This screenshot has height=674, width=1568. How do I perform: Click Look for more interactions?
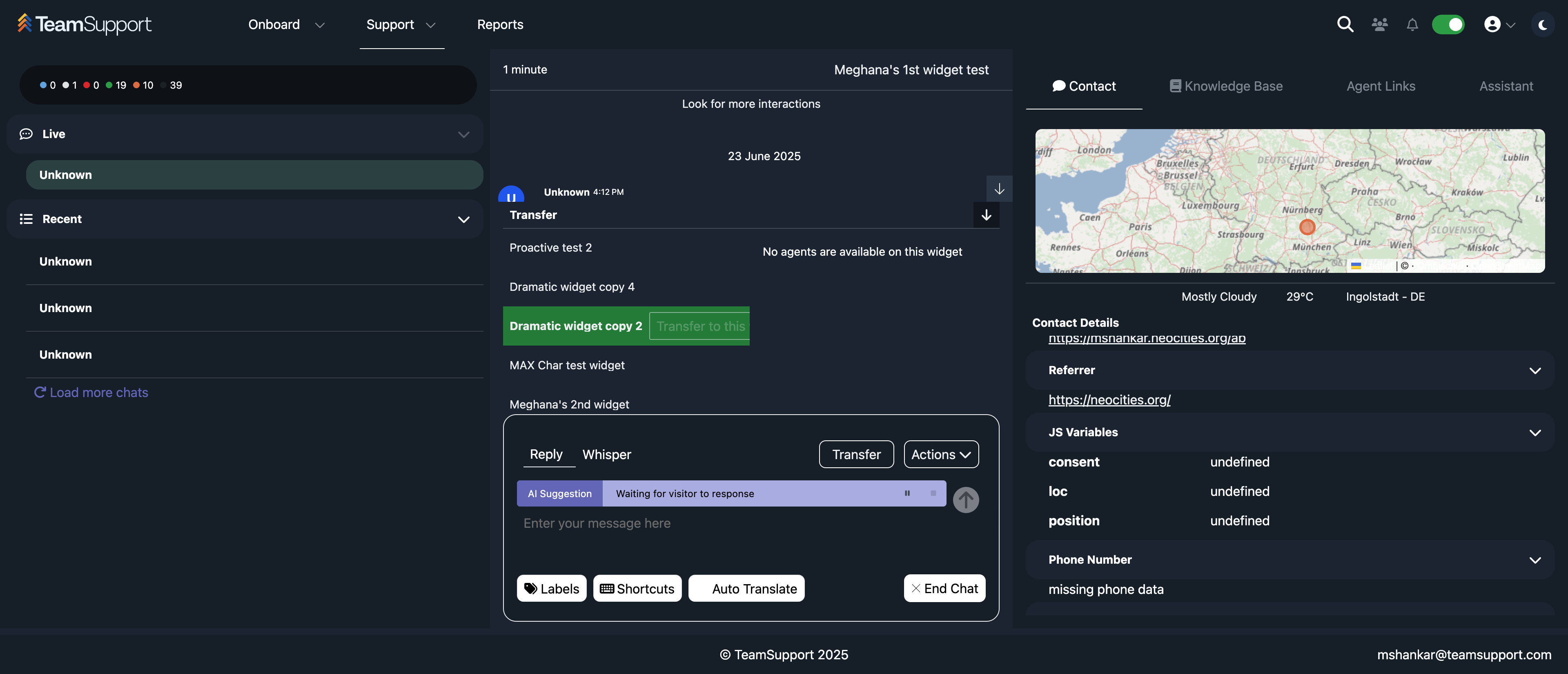751,104
